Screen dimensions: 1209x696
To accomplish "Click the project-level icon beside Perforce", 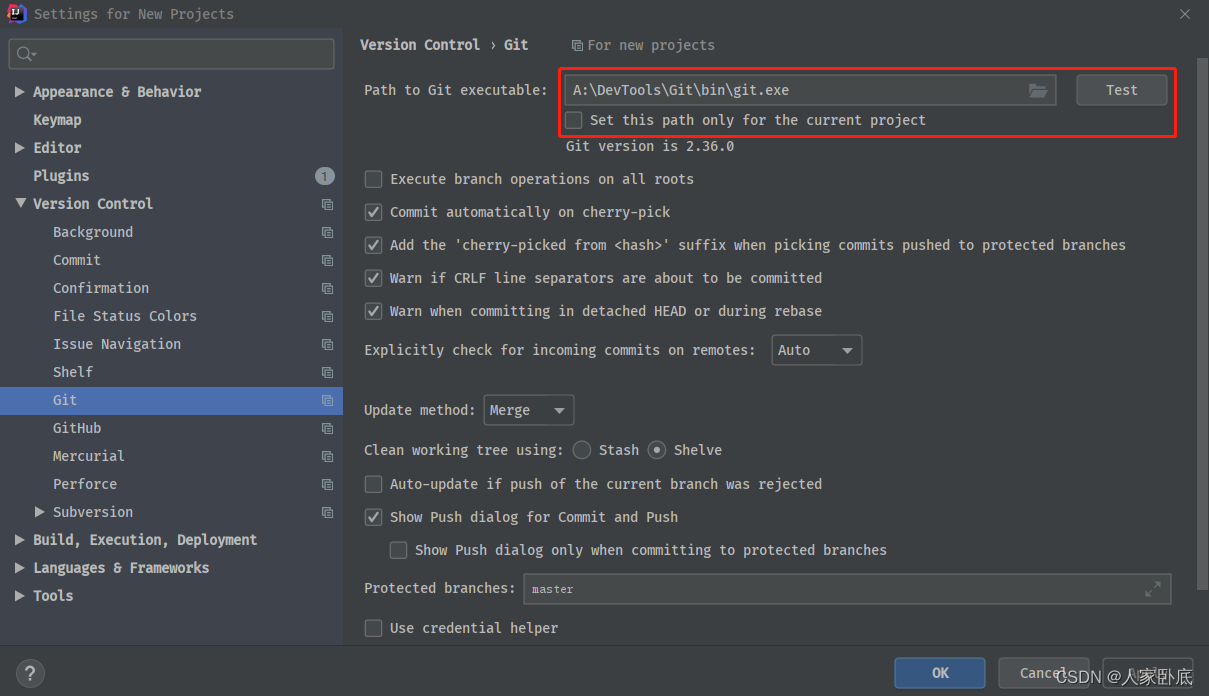I will pyautogui.click(x=327, y=484).
